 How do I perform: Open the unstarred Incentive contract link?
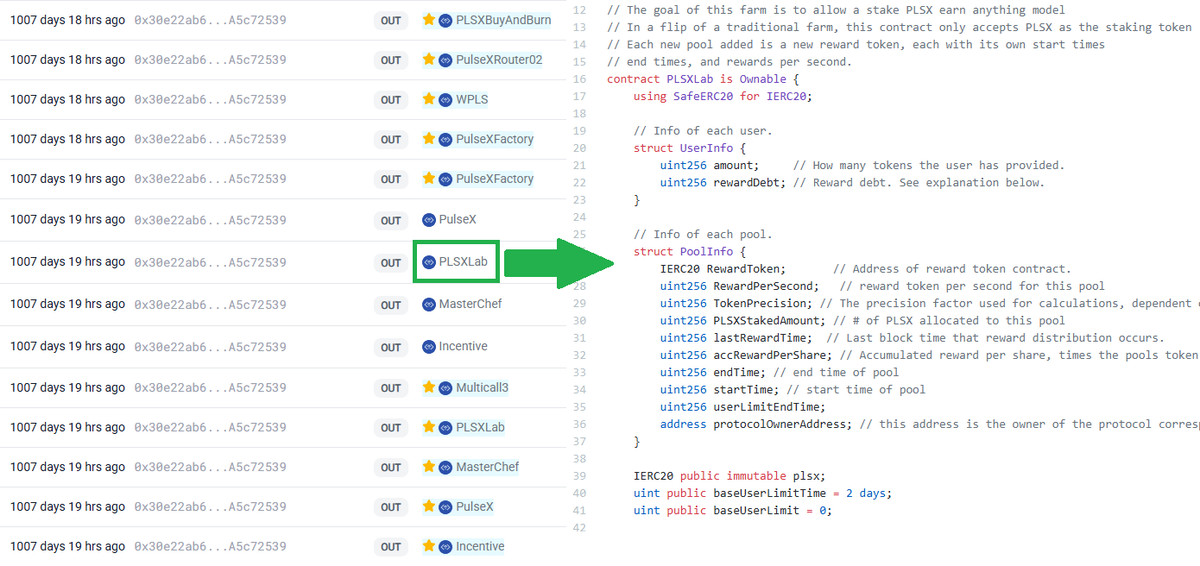tap(463, 346)
